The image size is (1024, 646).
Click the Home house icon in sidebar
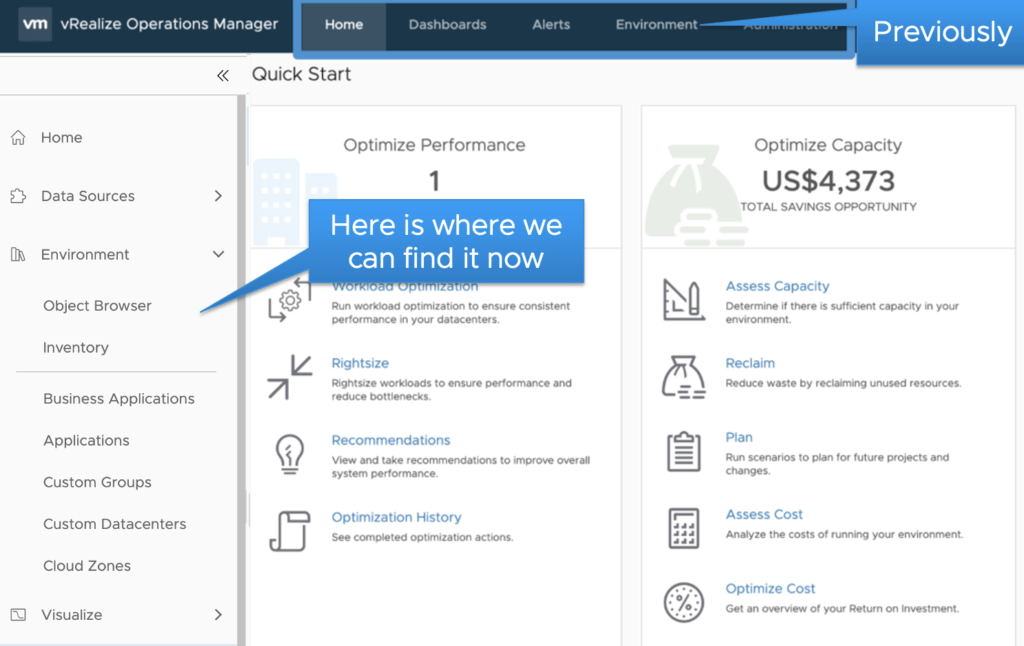(18, 138)
